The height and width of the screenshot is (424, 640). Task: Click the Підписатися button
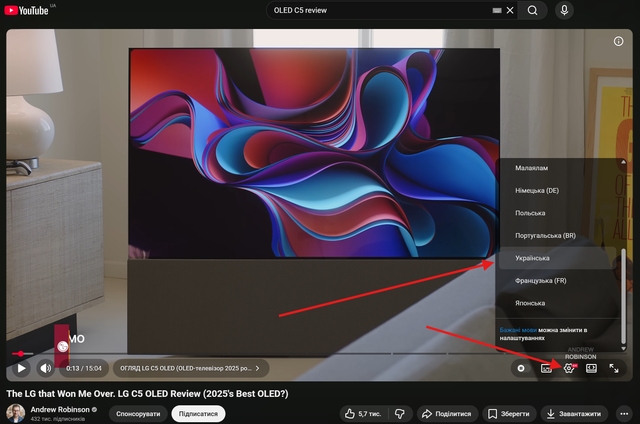pos(198,414)
